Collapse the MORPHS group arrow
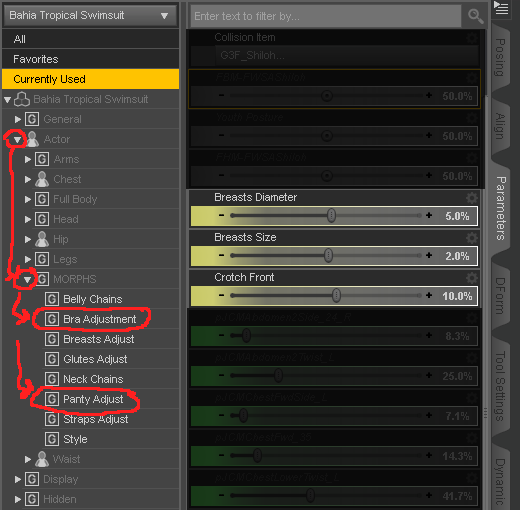Screen dimensions: 520x510 pyautogui.click(x=27, y=280)
